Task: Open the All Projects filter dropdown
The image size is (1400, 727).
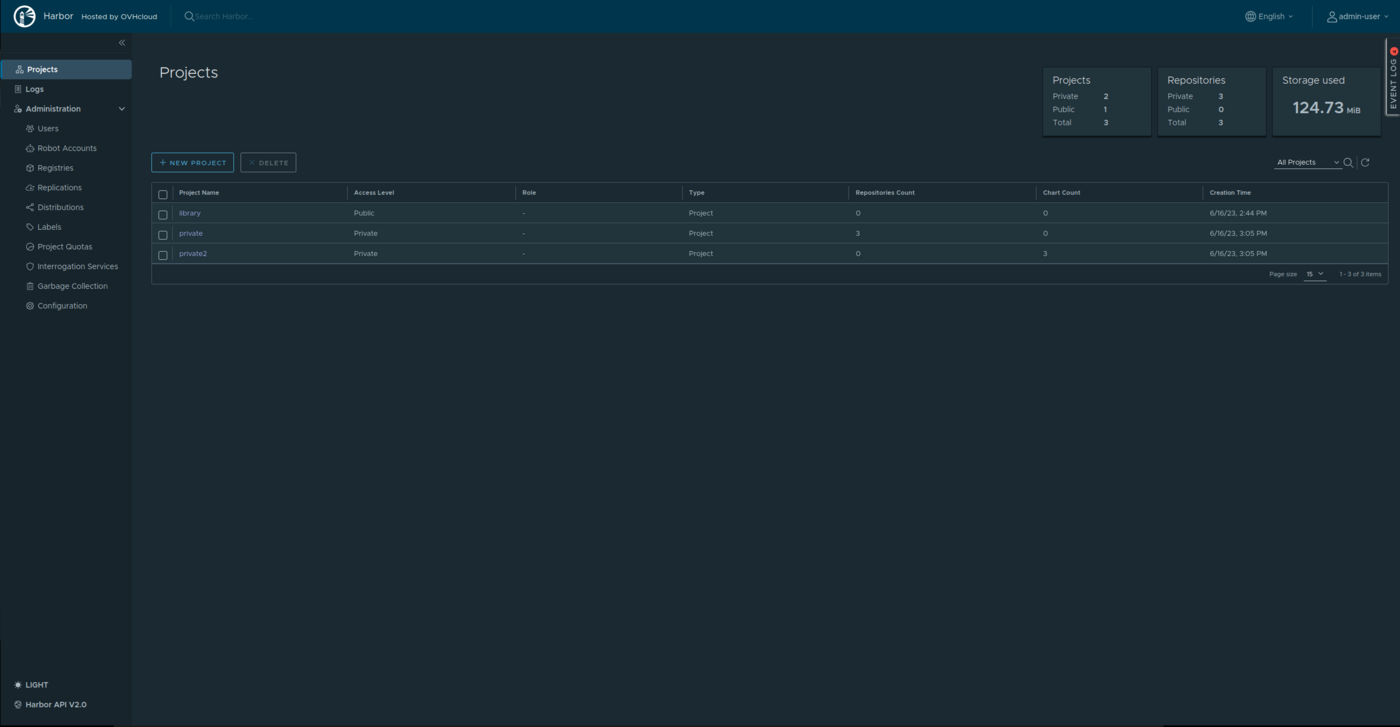Action: (x=1307, y=162)
